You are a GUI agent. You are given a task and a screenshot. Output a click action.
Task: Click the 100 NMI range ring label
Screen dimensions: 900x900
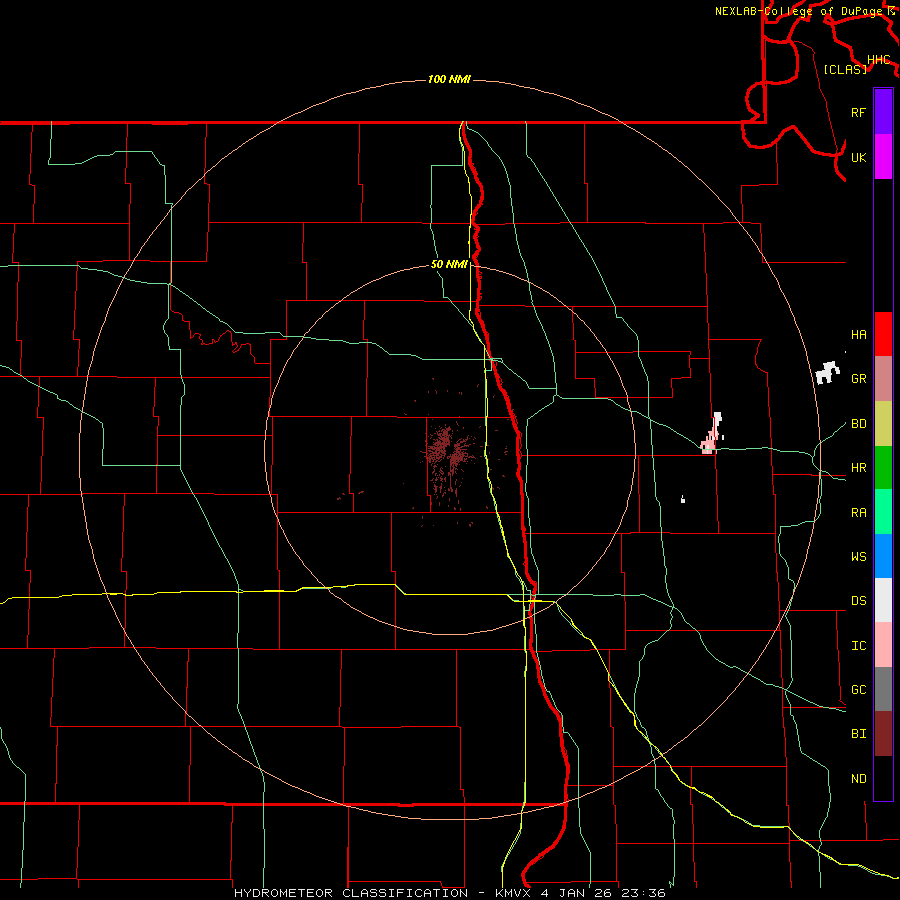(x=449, y=79)
